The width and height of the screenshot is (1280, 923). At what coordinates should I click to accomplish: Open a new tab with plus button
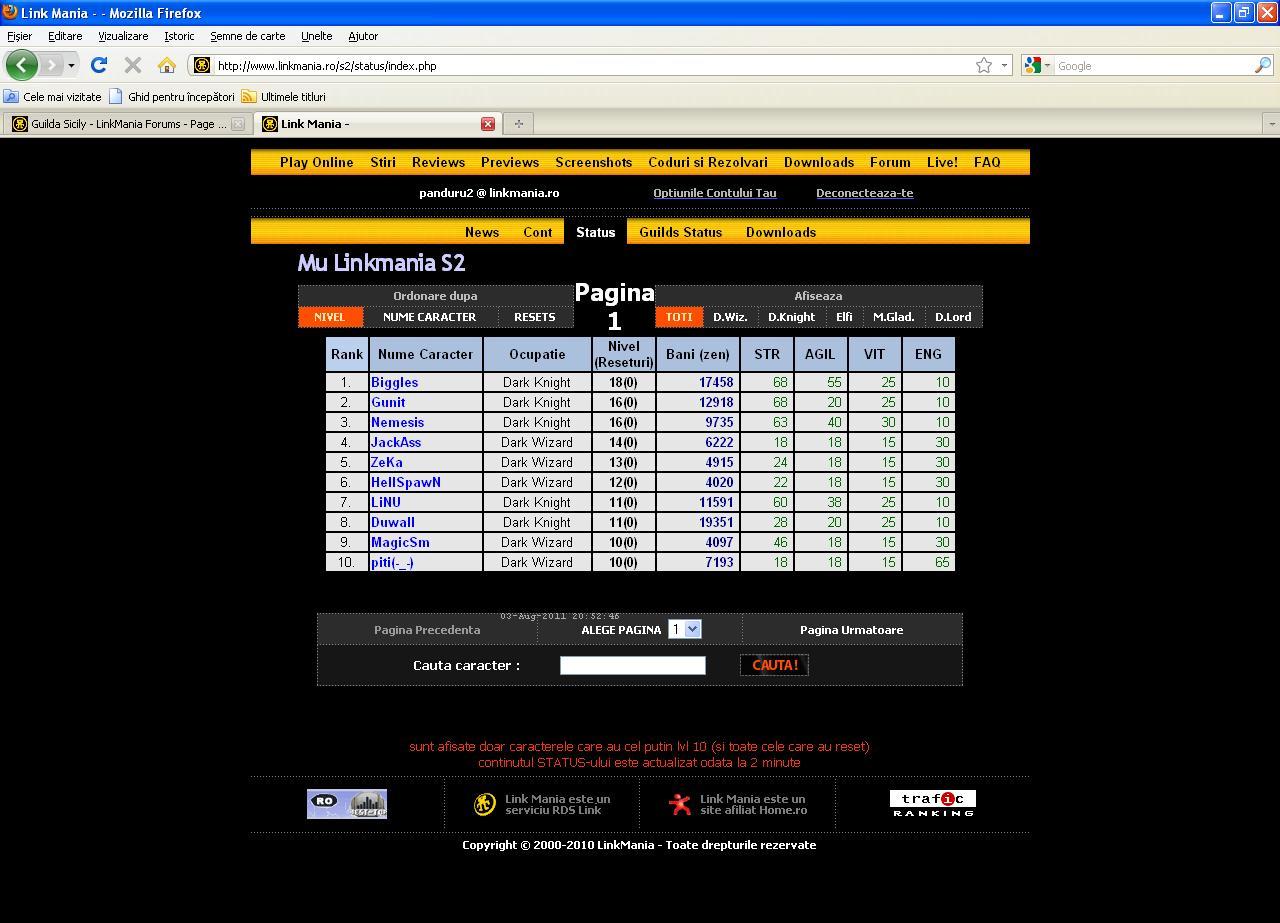pyautogui.click(x=519, y=124)
